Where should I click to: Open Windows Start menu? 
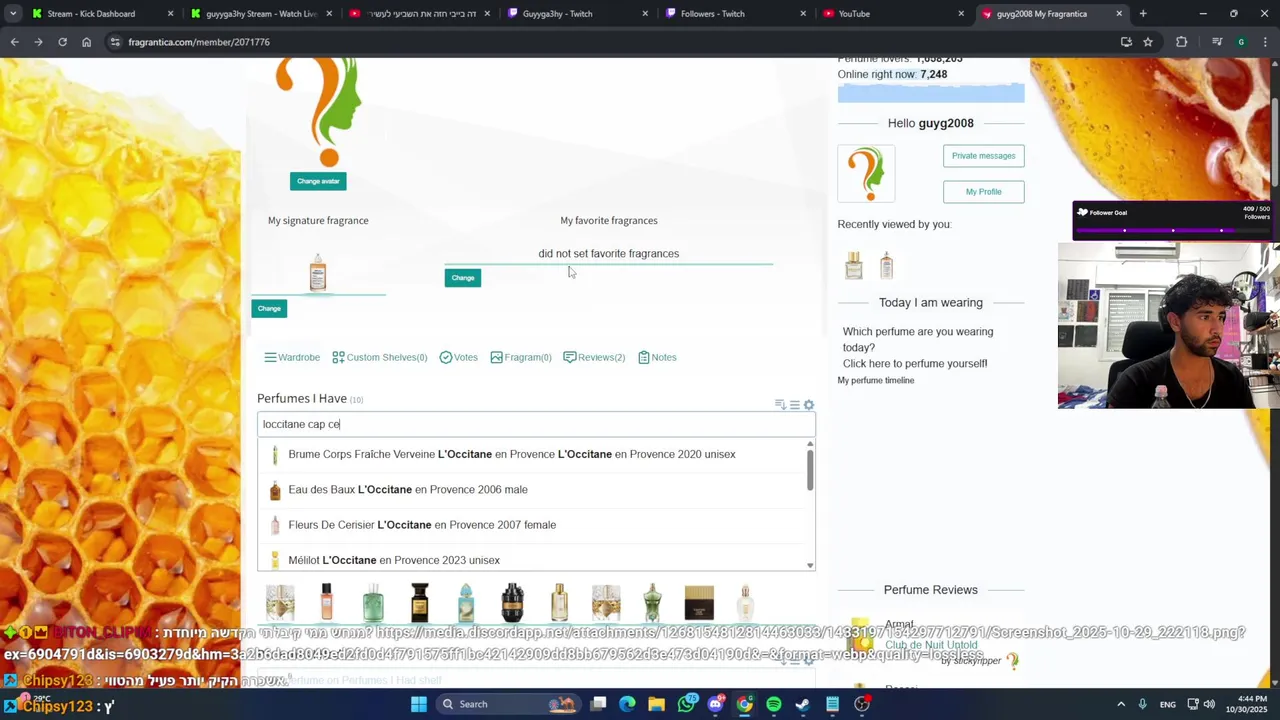(x=419, y=704)
